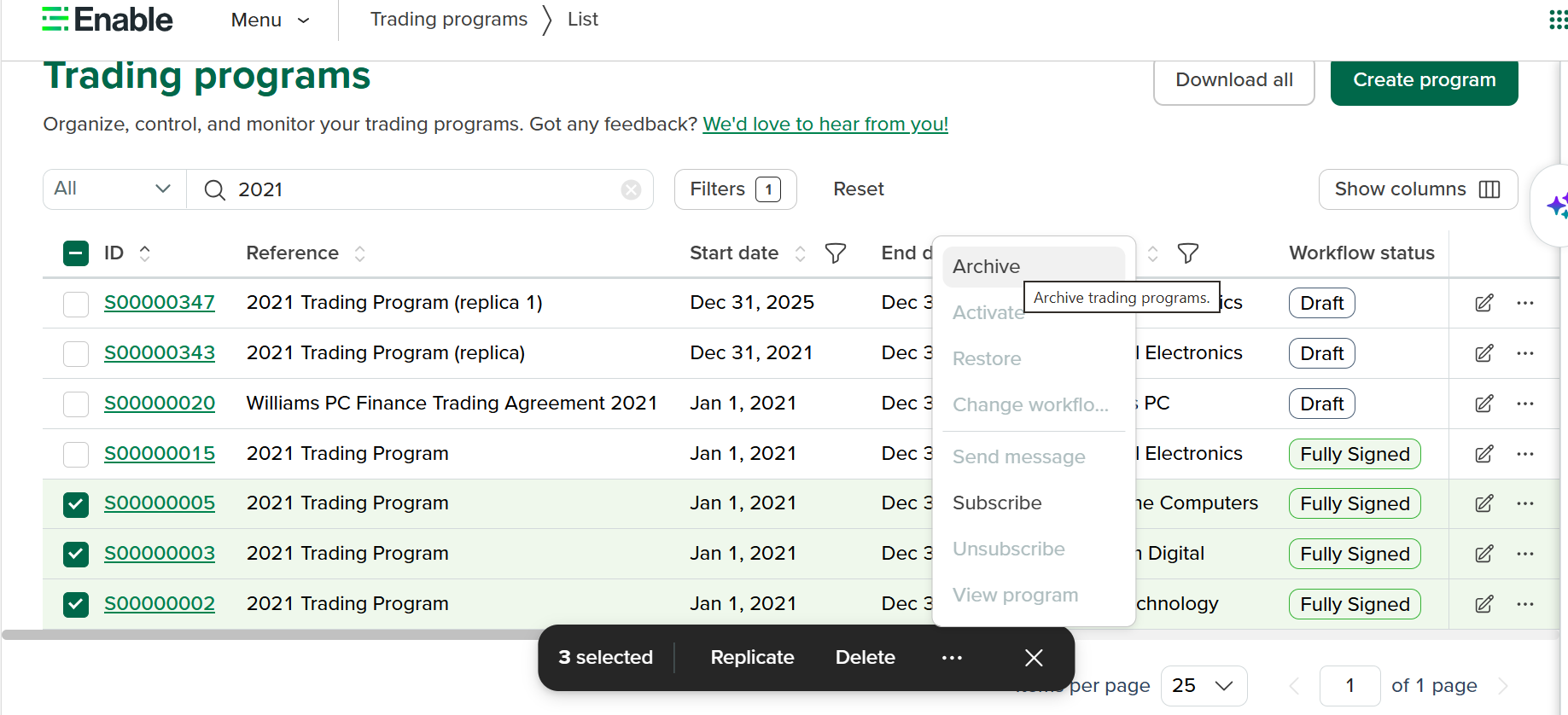Screen dimensions: 1568x715
Task: Check the row S00000020 checkbox
Action: click(x=76, y=404)
